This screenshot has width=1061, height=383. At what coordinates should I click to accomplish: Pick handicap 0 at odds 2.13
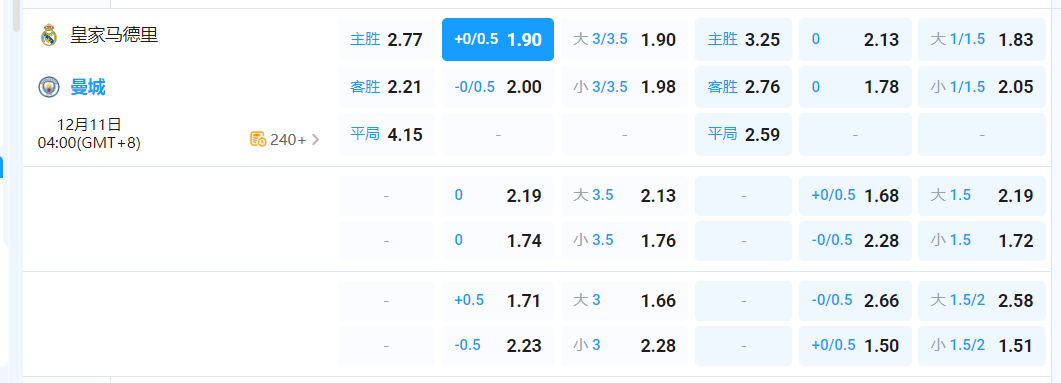pyautogui.click(x=855, y=39)
